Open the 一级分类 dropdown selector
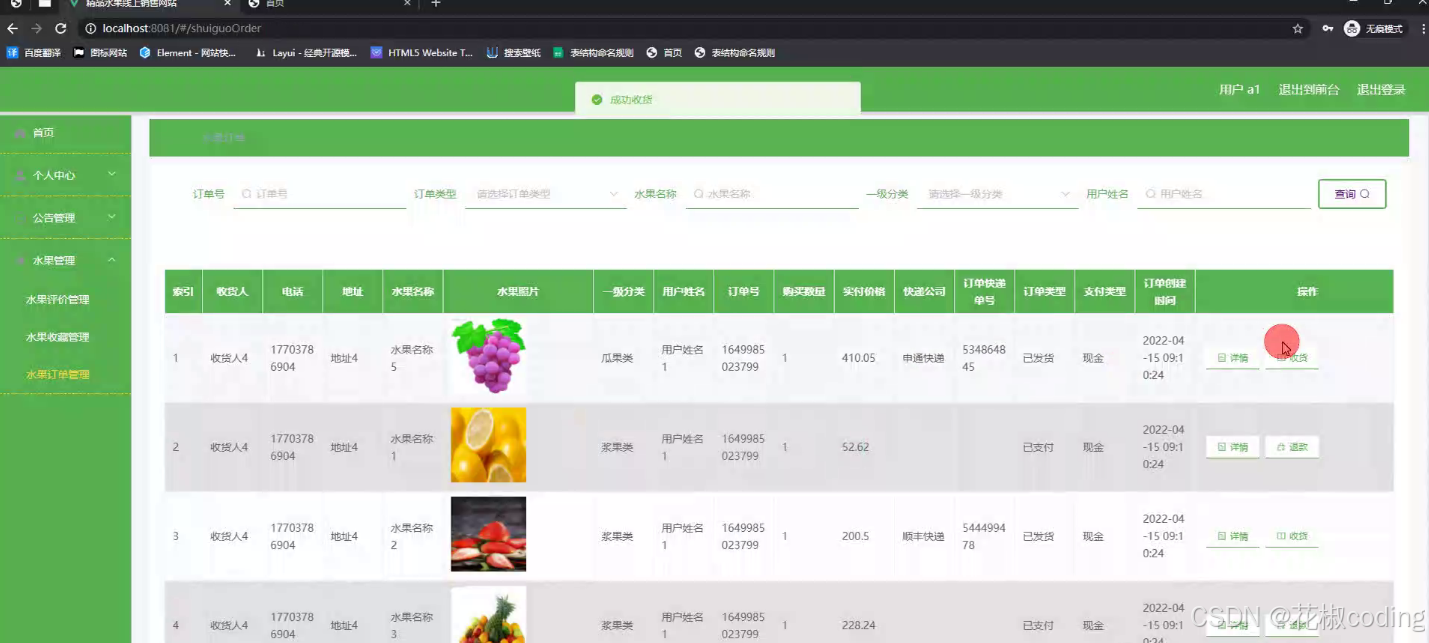This screenshot has width=1429, height=643. pos(997,194)
